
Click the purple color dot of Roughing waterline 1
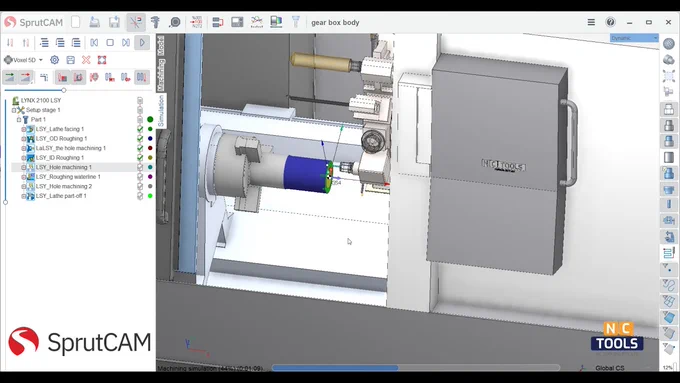pyautogui.click(x=150, y=177)
